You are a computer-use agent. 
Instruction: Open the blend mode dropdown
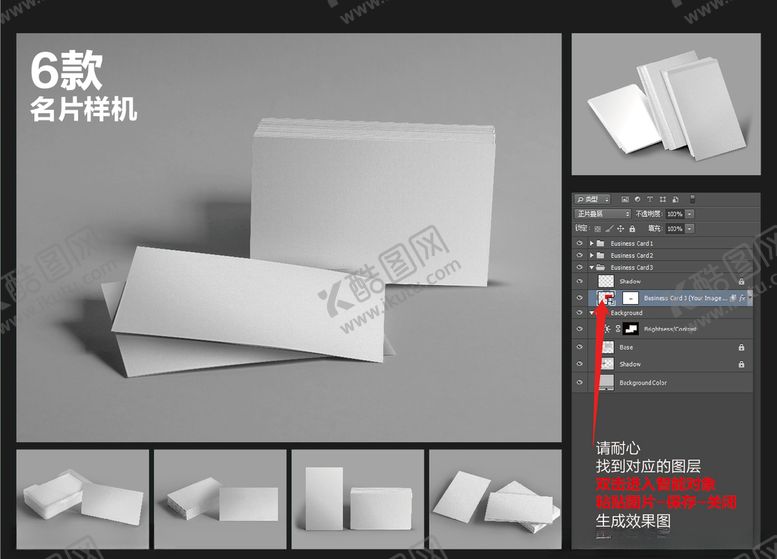(602, 214)
